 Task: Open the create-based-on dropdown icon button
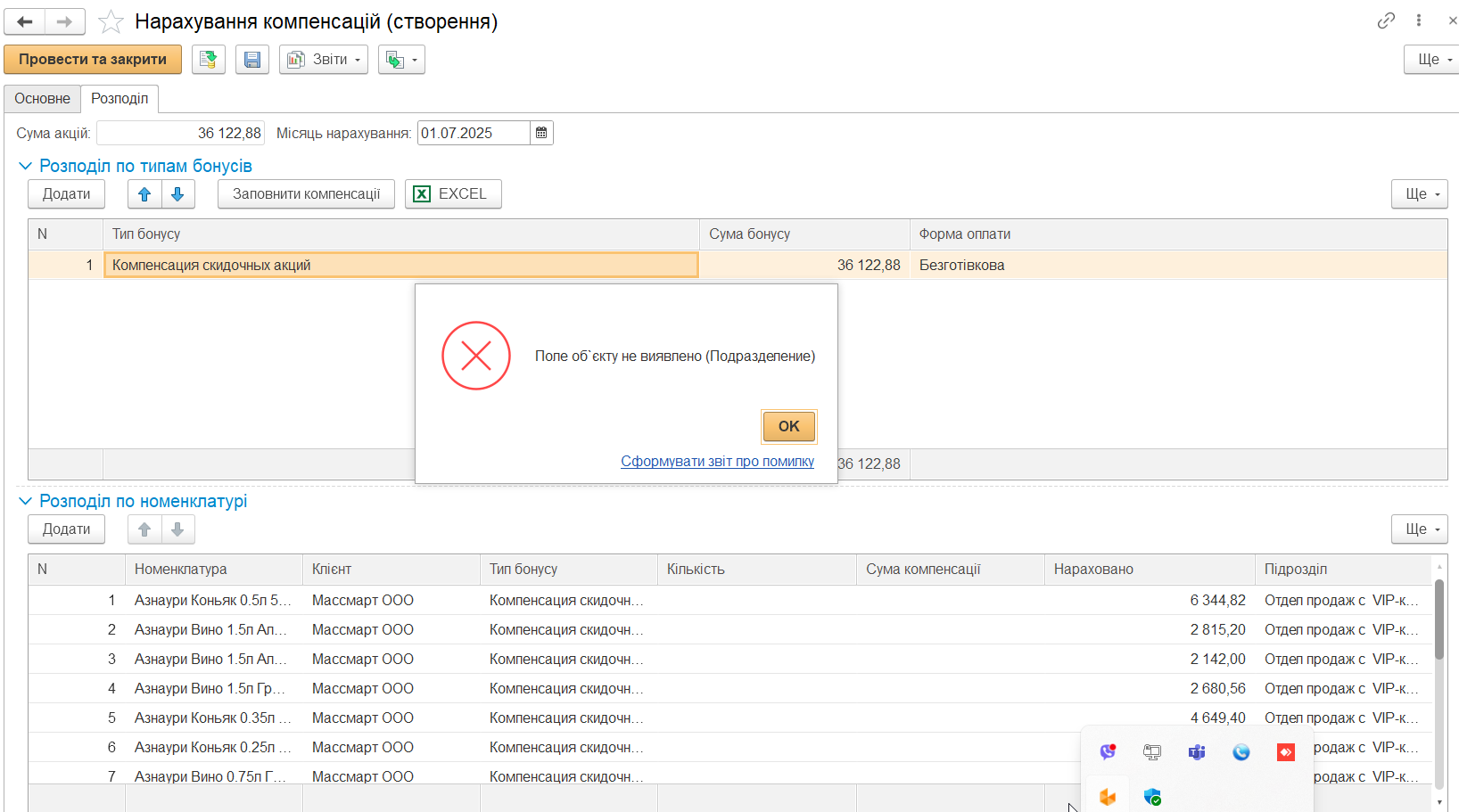click(401, 60)
